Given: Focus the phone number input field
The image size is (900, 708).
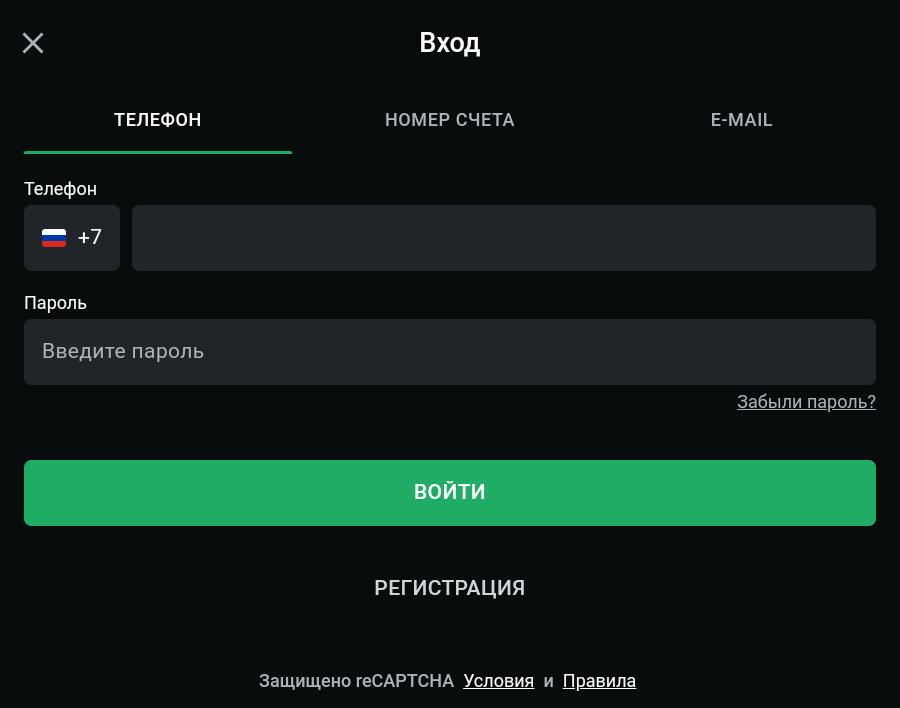Looking at the screenshot, I should [504, 238].
